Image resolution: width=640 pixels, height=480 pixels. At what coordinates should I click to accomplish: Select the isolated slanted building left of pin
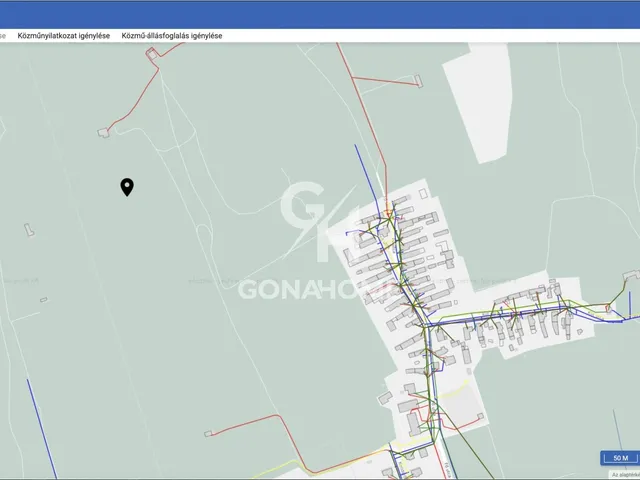click(x=29, y=230)
